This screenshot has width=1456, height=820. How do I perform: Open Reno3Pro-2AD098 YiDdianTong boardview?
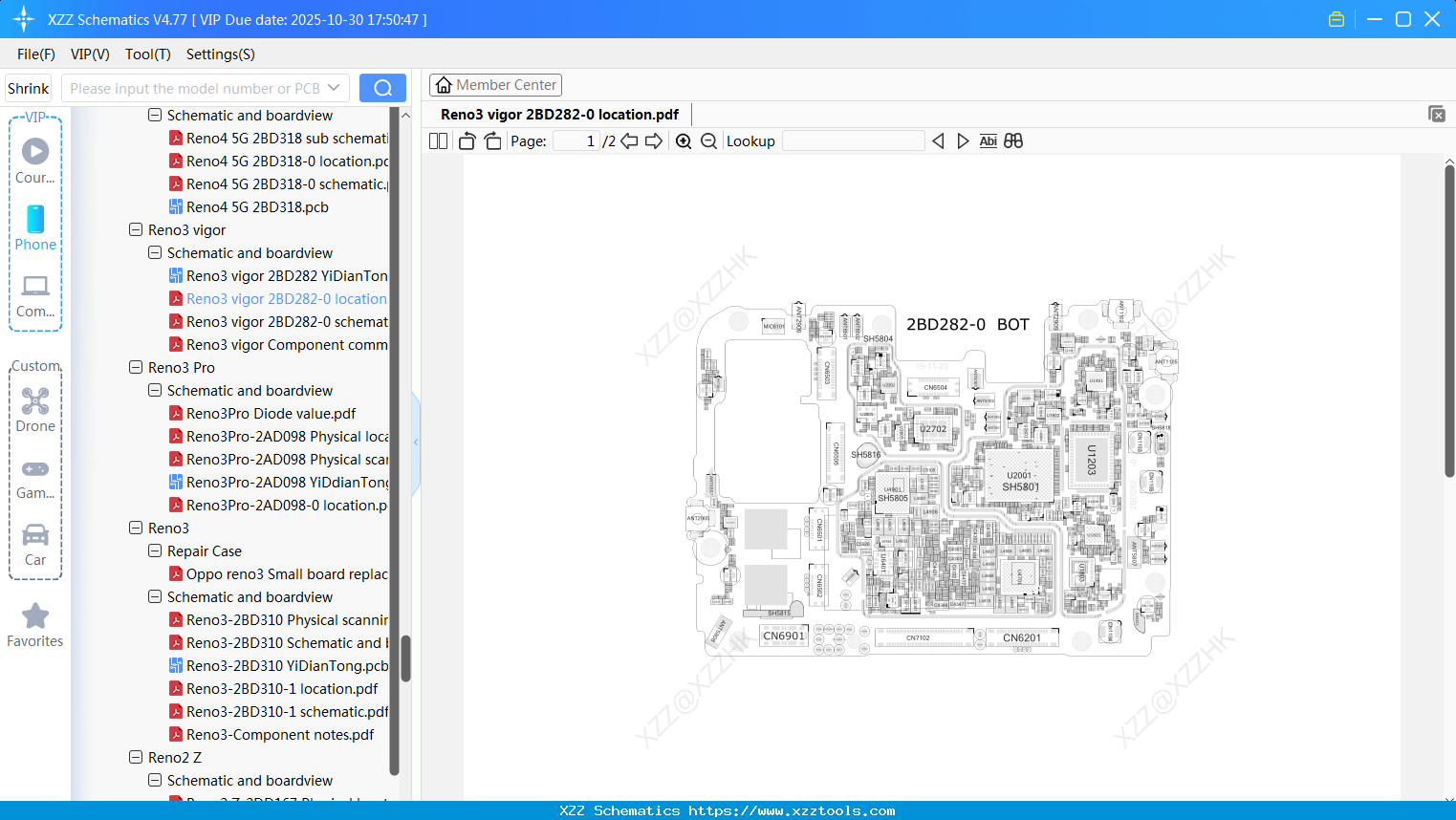click(278, 483)
